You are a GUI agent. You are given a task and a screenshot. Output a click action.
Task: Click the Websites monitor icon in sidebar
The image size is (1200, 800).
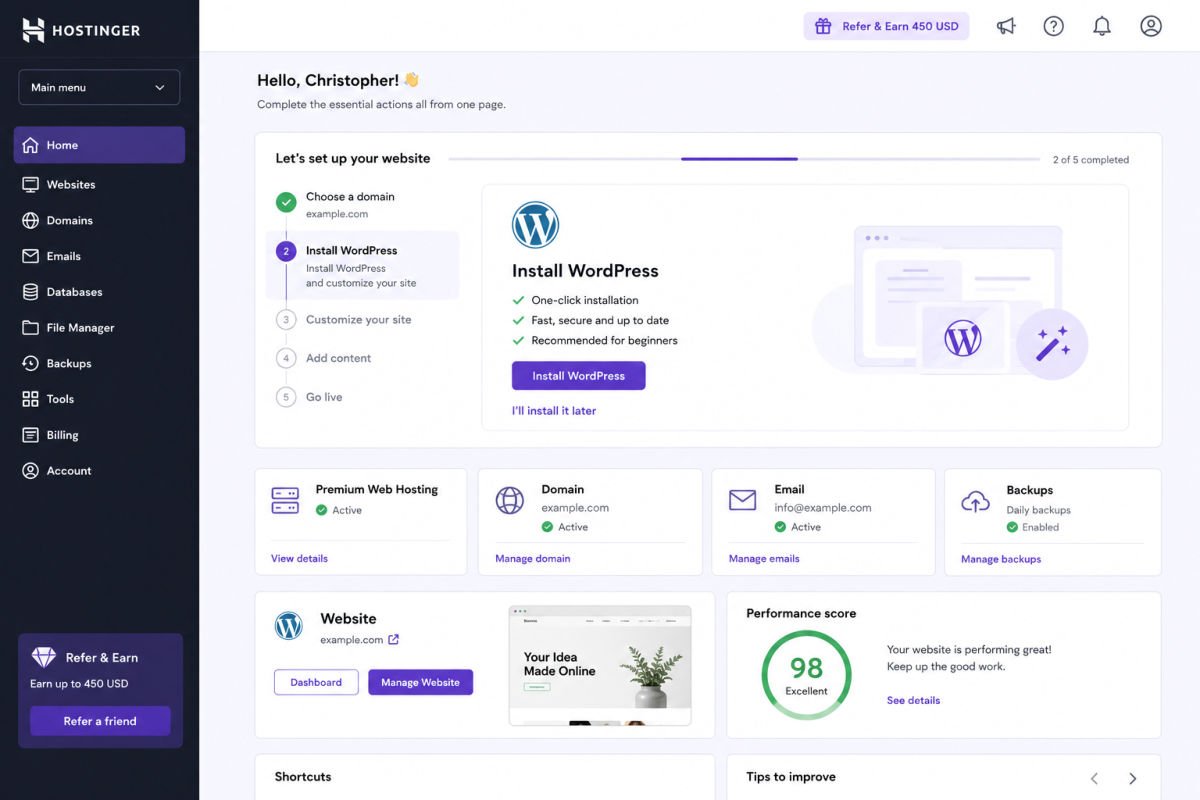(30, 185)
